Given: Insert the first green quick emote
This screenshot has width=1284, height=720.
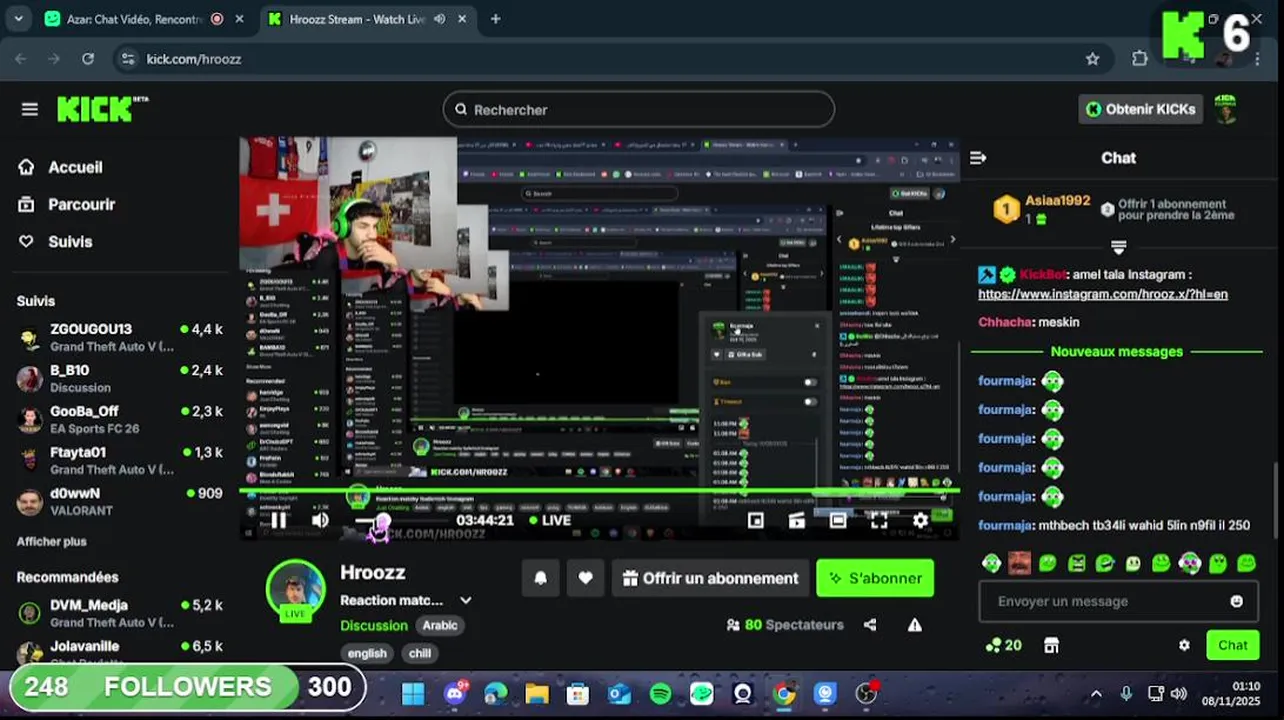Looking at the screenshot, I should click(991, 563).
